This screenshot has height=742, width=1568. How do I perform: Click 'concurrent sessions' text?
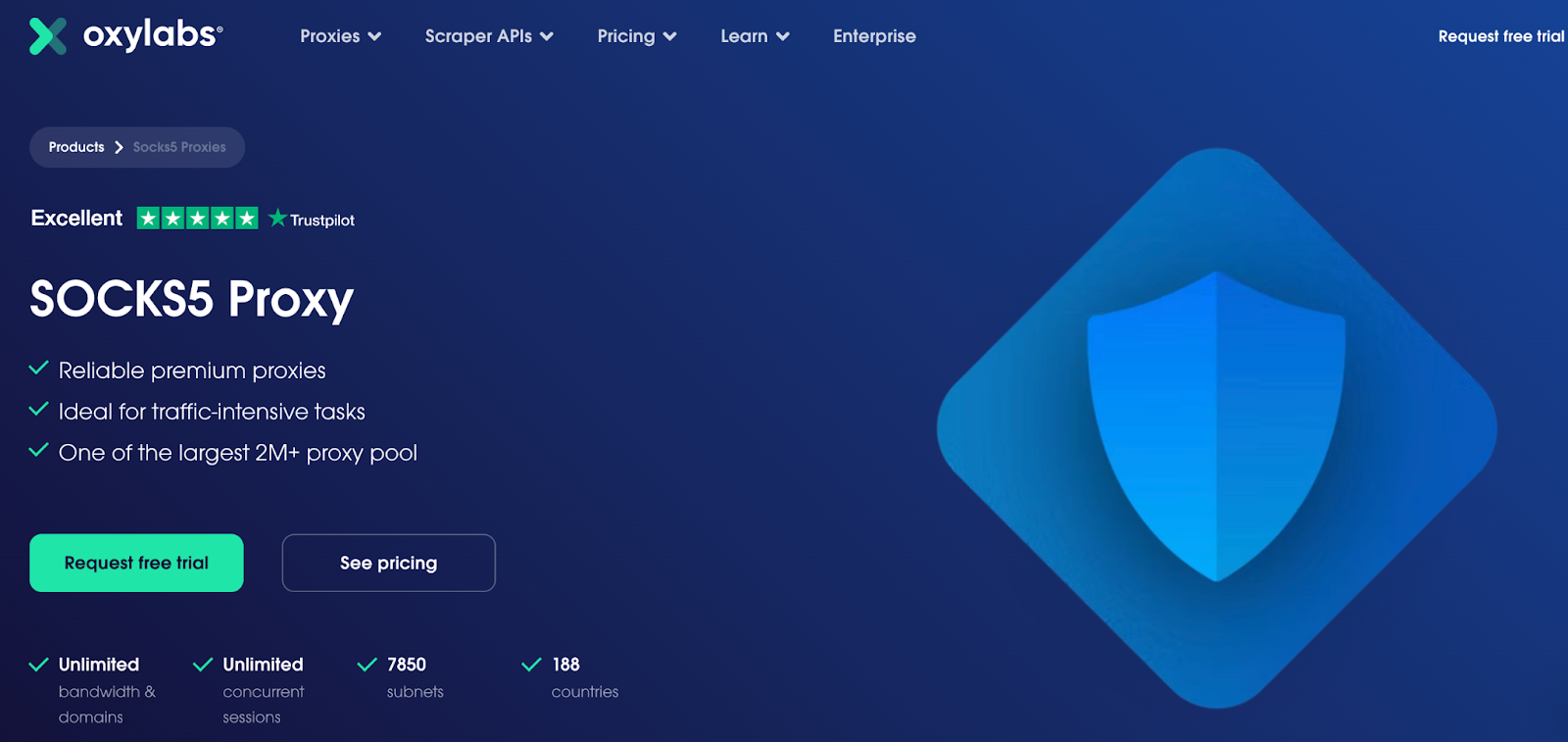[x=264, y=704]
